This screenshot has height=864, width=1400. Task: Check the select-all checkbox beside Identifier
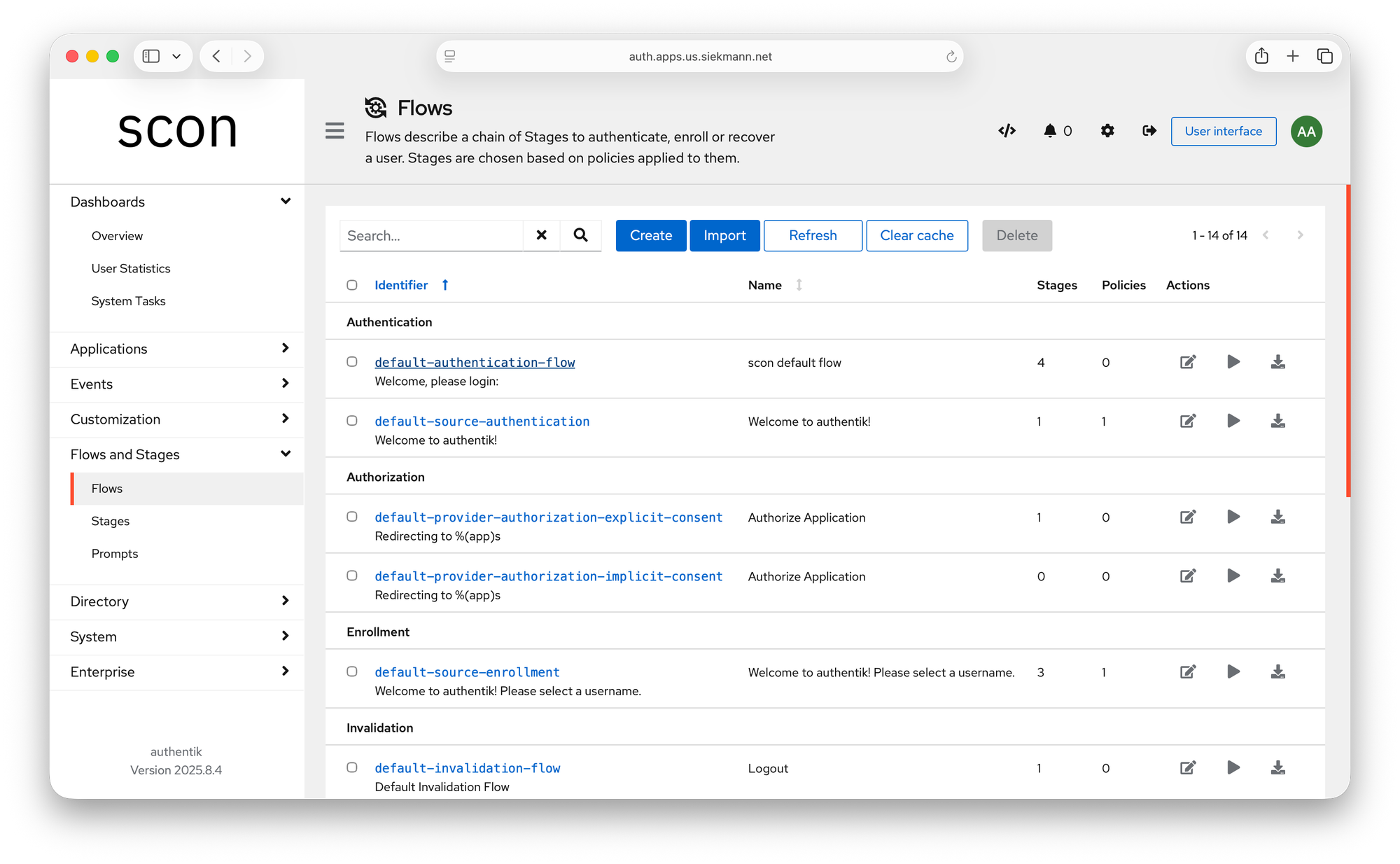352,285
